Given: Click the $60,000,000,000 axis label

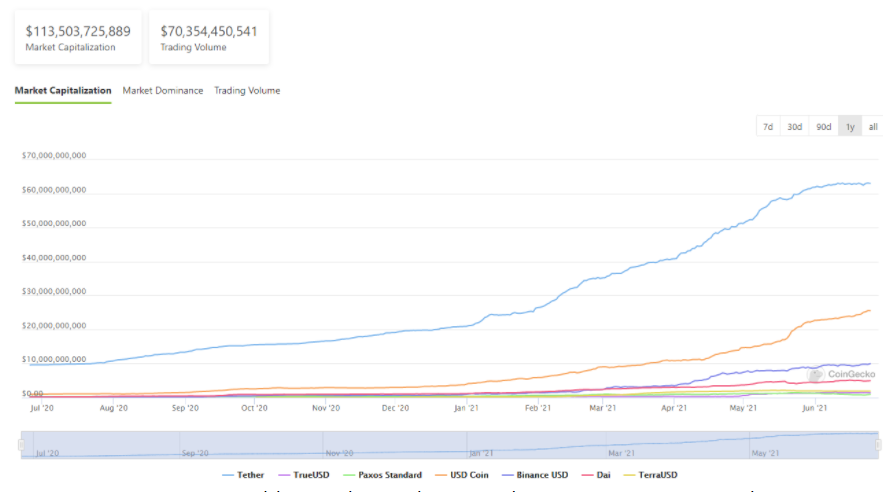Looking at the screenshot, I should click(x=54, y=190).
